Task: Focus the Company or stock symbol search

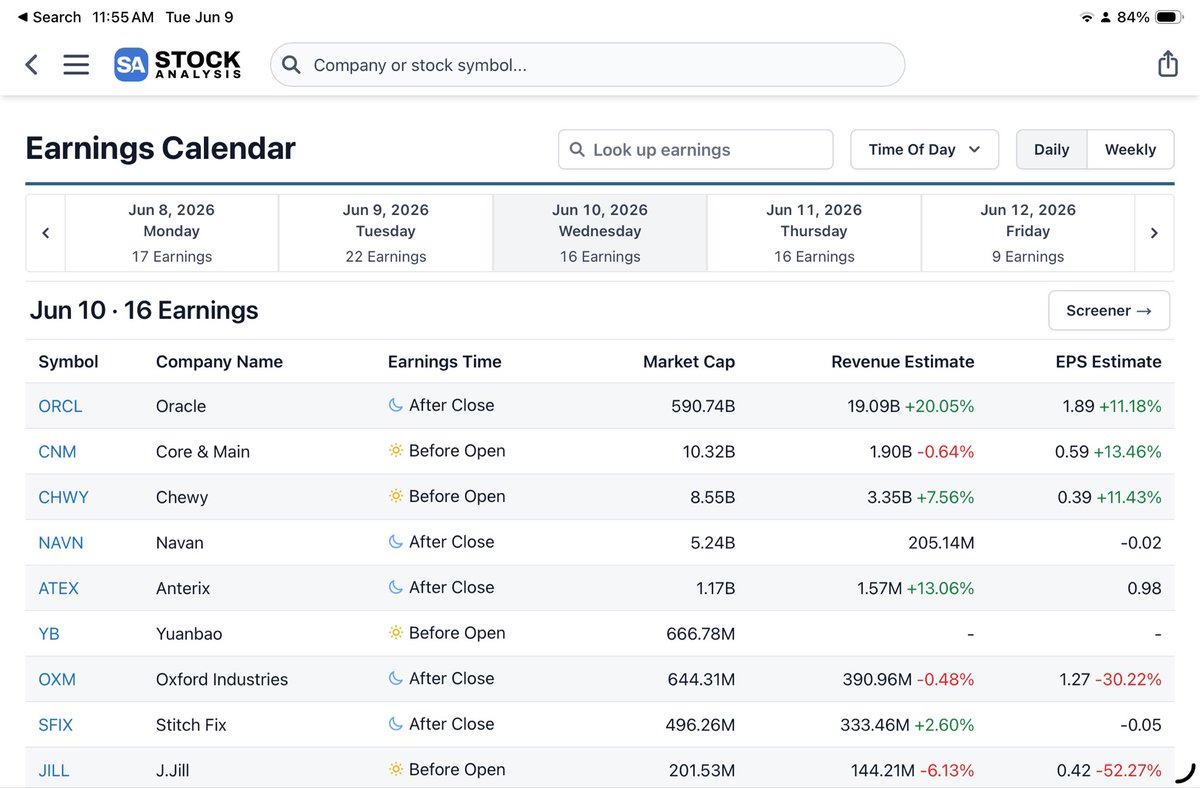Action: (x=588, y=65)
